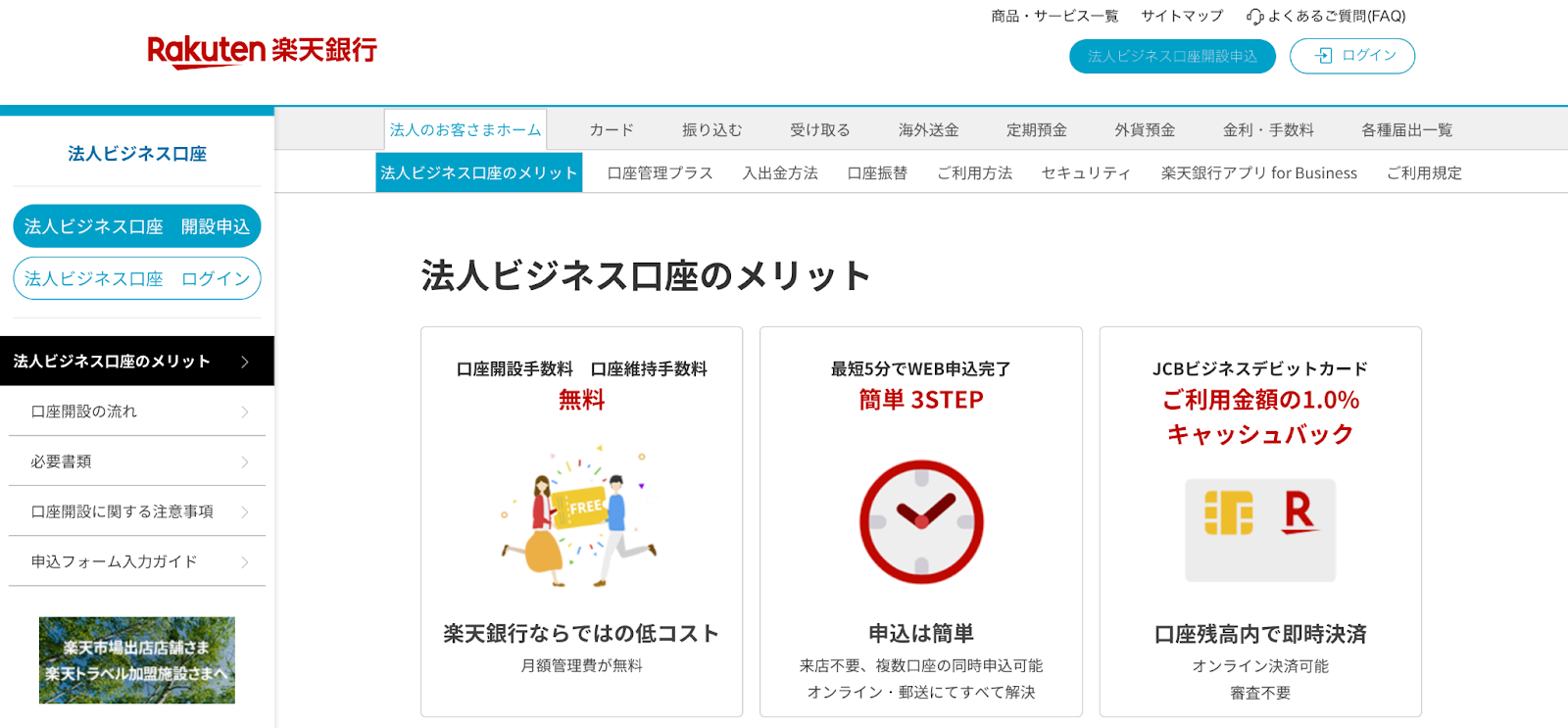Screen dimensions: 1568x728
Task: Click sidebar 法人ビジネス口座 ログイン button
Action: point(137,278)
